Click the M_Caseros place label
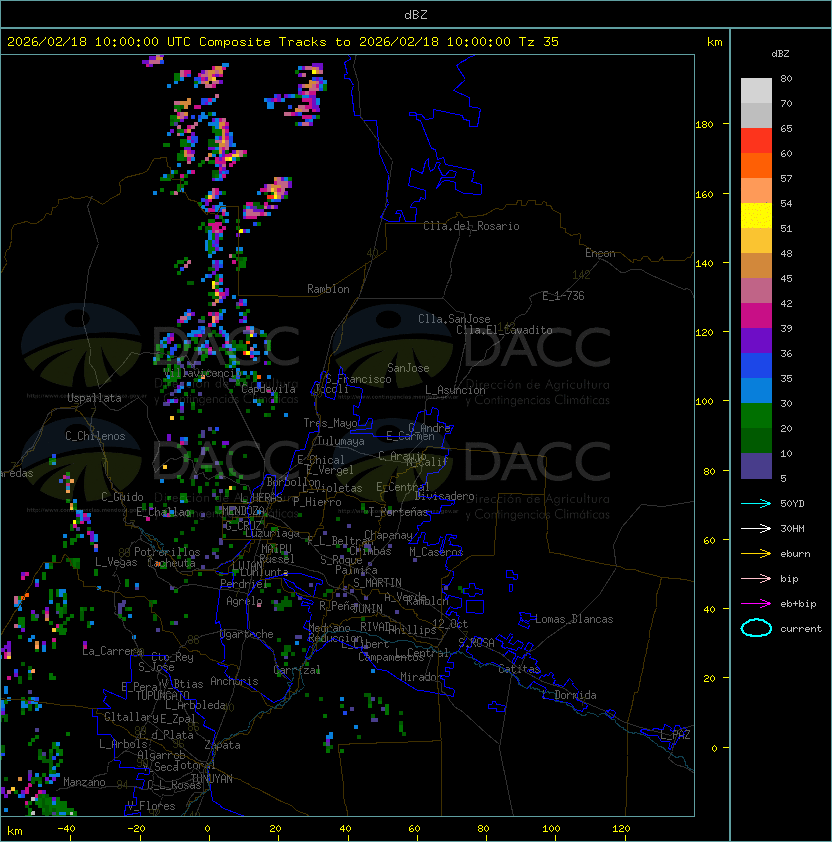Image resolution: width=832 pixels, height=842 pixels. point(436,552)
